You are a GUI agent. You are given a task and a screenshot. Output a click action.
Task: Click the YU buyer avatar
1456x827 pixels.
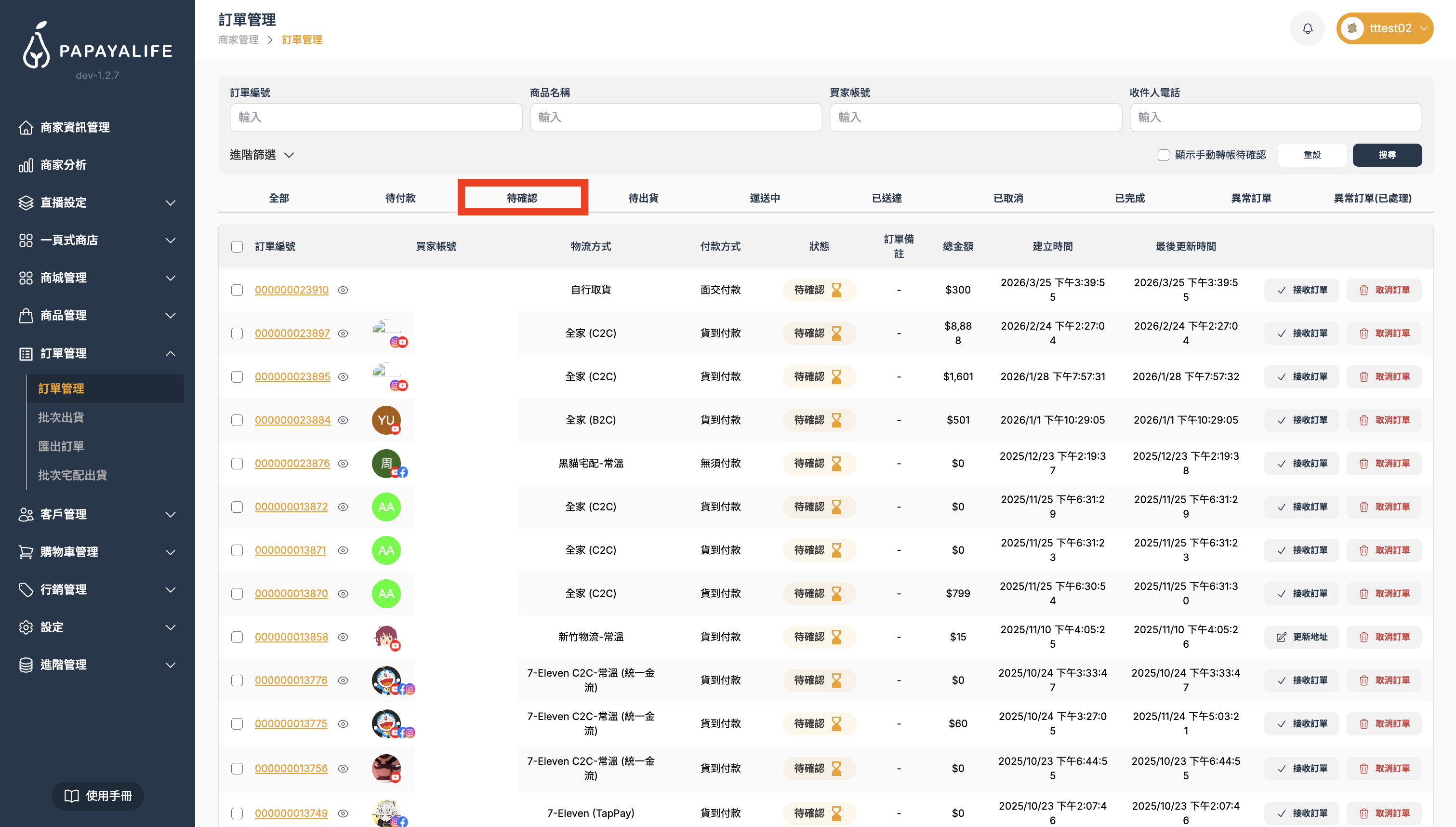[x=386, y=420]
